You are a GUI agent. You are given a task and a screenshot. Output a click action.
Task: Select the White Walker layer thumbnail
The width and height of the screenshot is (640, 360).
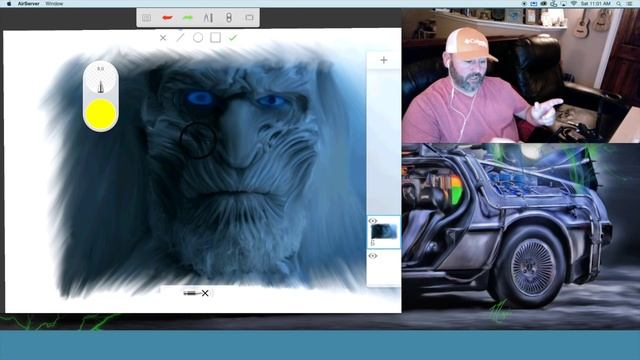click(x=384, y=232)
